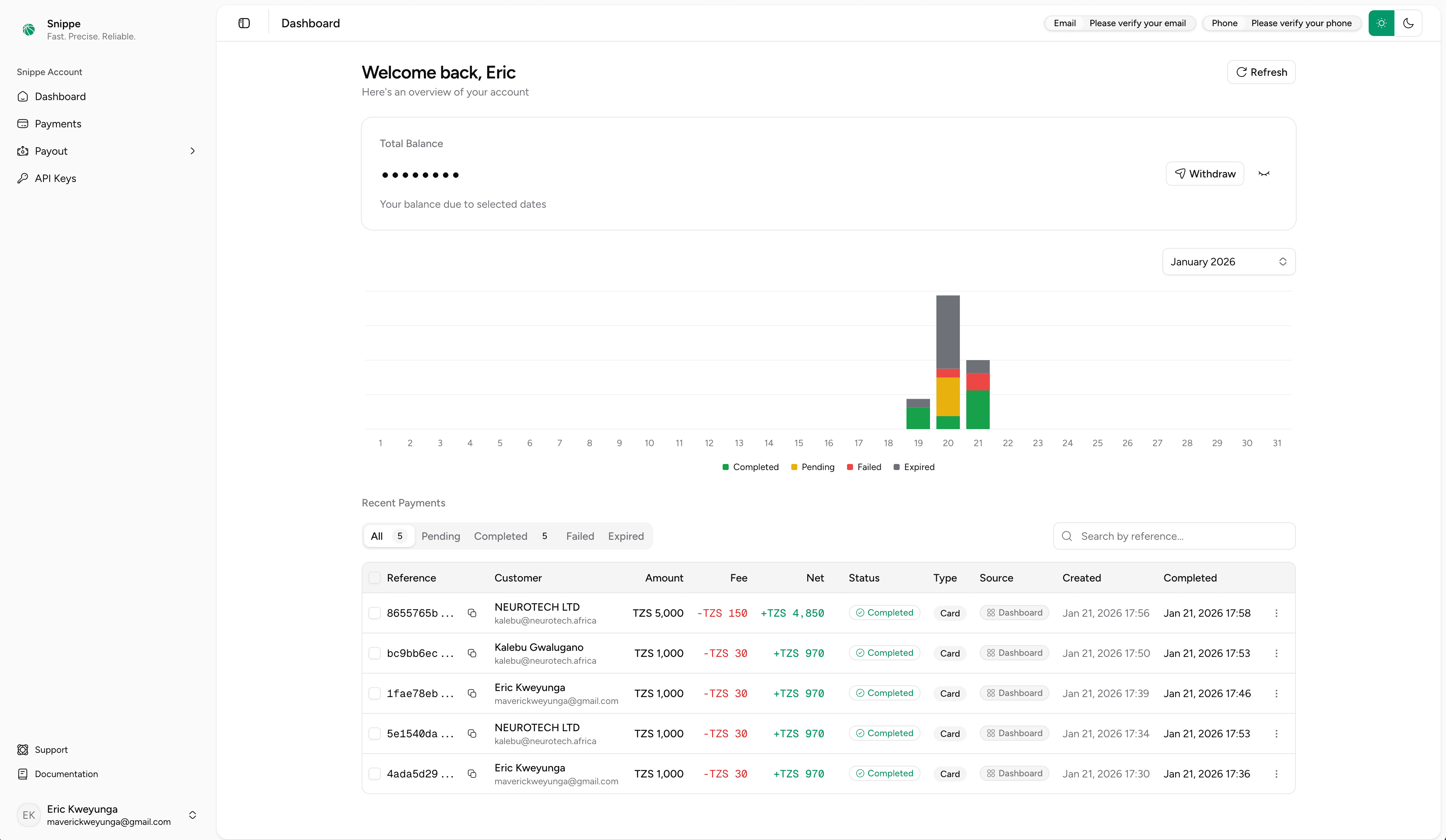Copy reference 8655765b using the copy icon
This screenshot has width=1446, height=840.
point(472,613)
